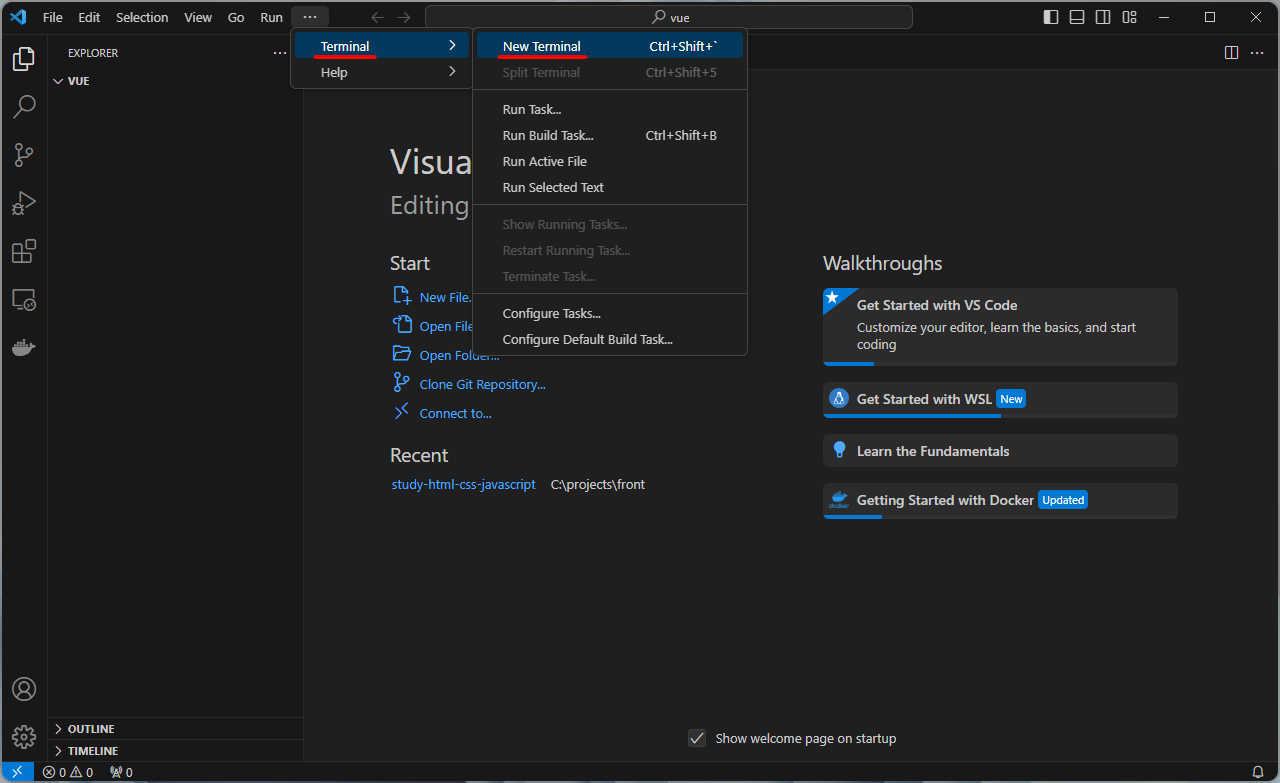The height and width of the screenshot is (783, 1280).
Task: Open the notifications bell in status bar
Action: 1258,772
